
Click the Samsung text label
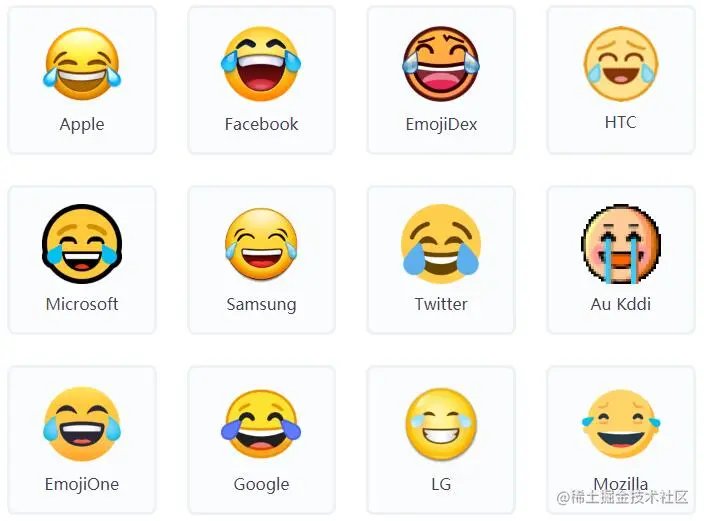pos(261,305)
